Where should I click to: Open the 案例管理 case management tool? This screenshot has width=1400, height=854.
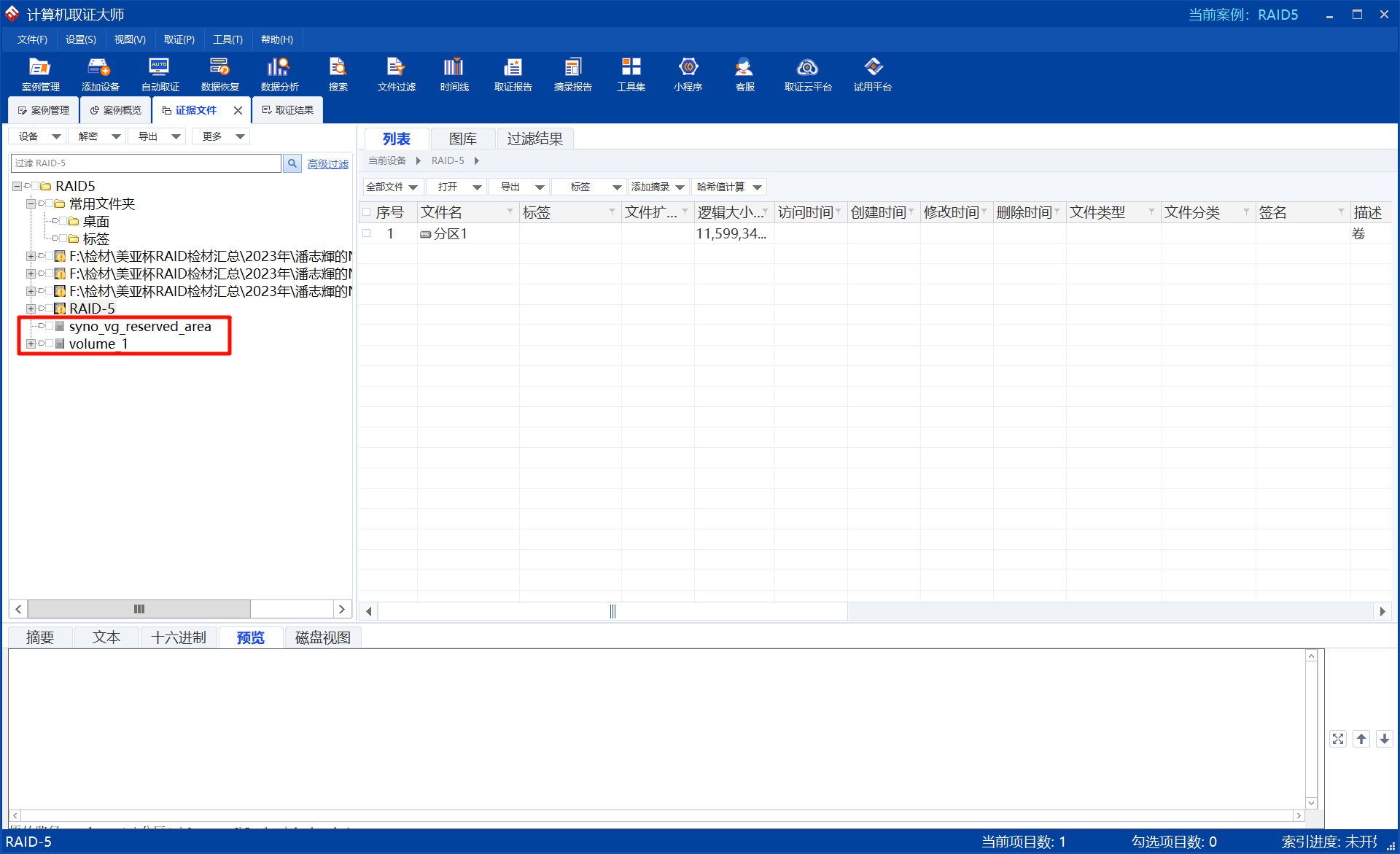click(40, 74)
